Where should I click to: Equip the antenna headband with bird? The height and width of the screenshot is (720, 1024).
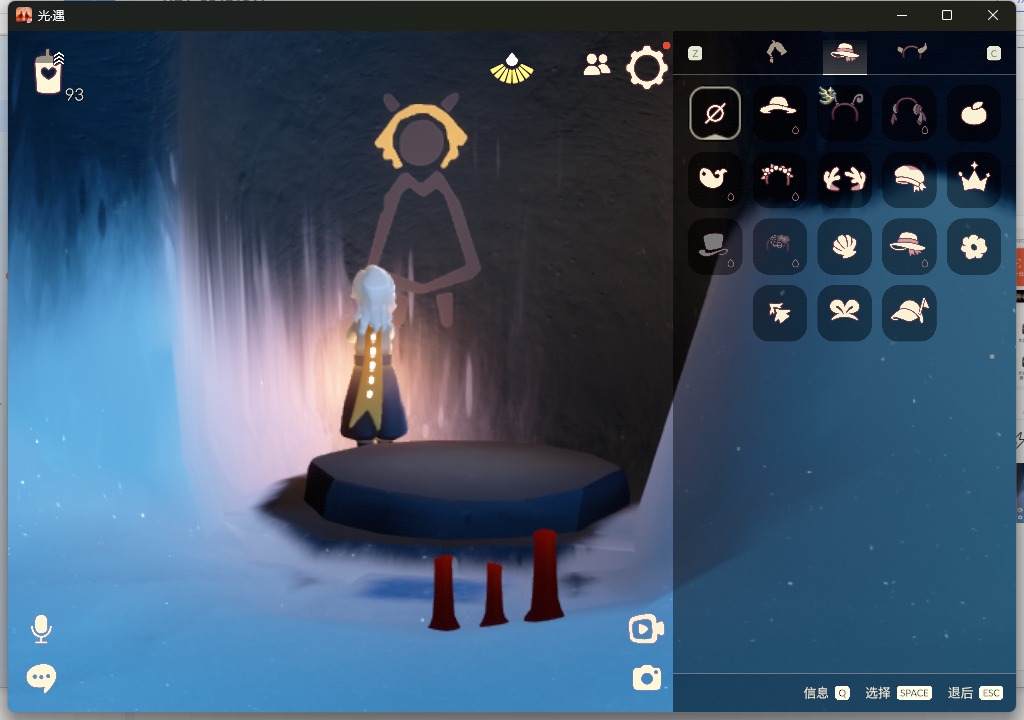point(844,113)
